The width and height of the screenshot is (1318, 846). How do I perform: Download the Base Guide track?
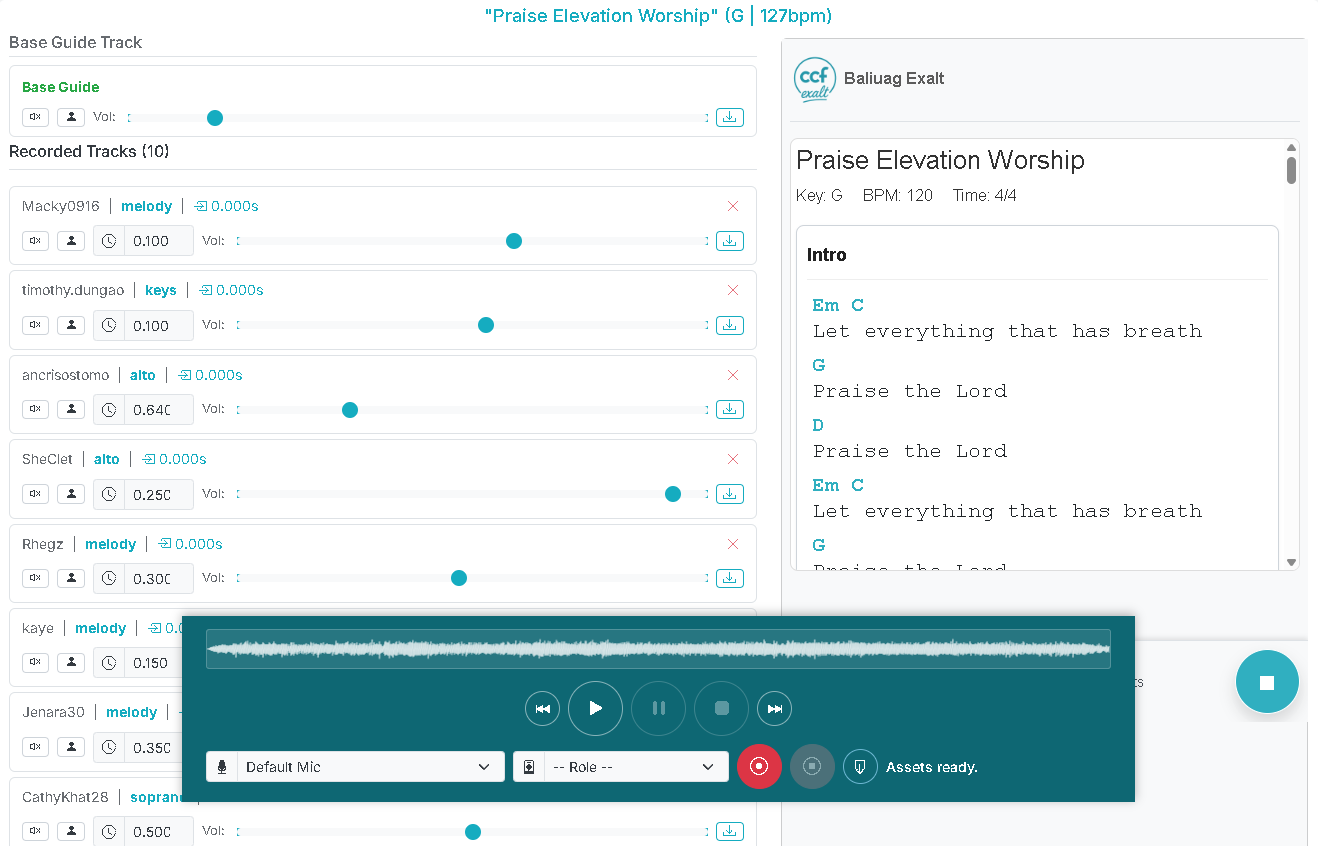click(x=729, y=117)
